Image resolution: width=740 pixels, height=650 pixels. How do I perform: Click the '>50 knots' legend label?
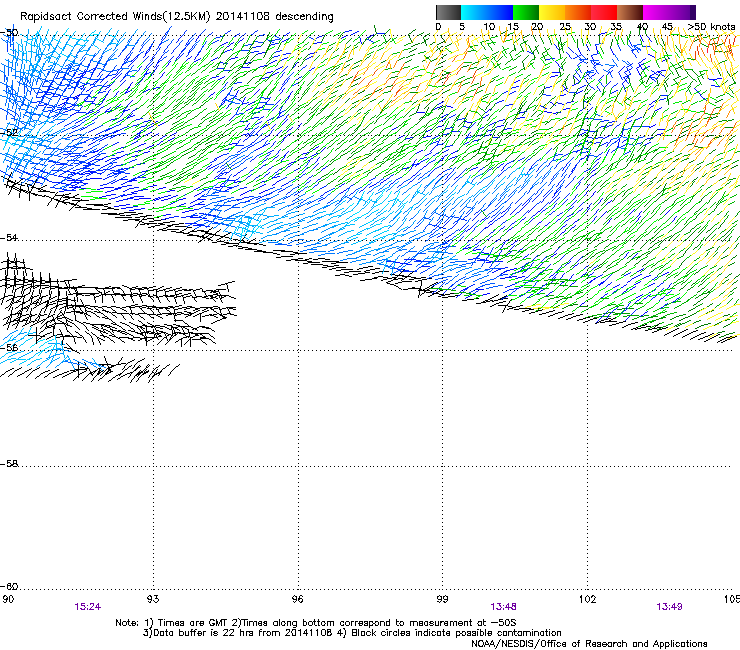[712, 27]
